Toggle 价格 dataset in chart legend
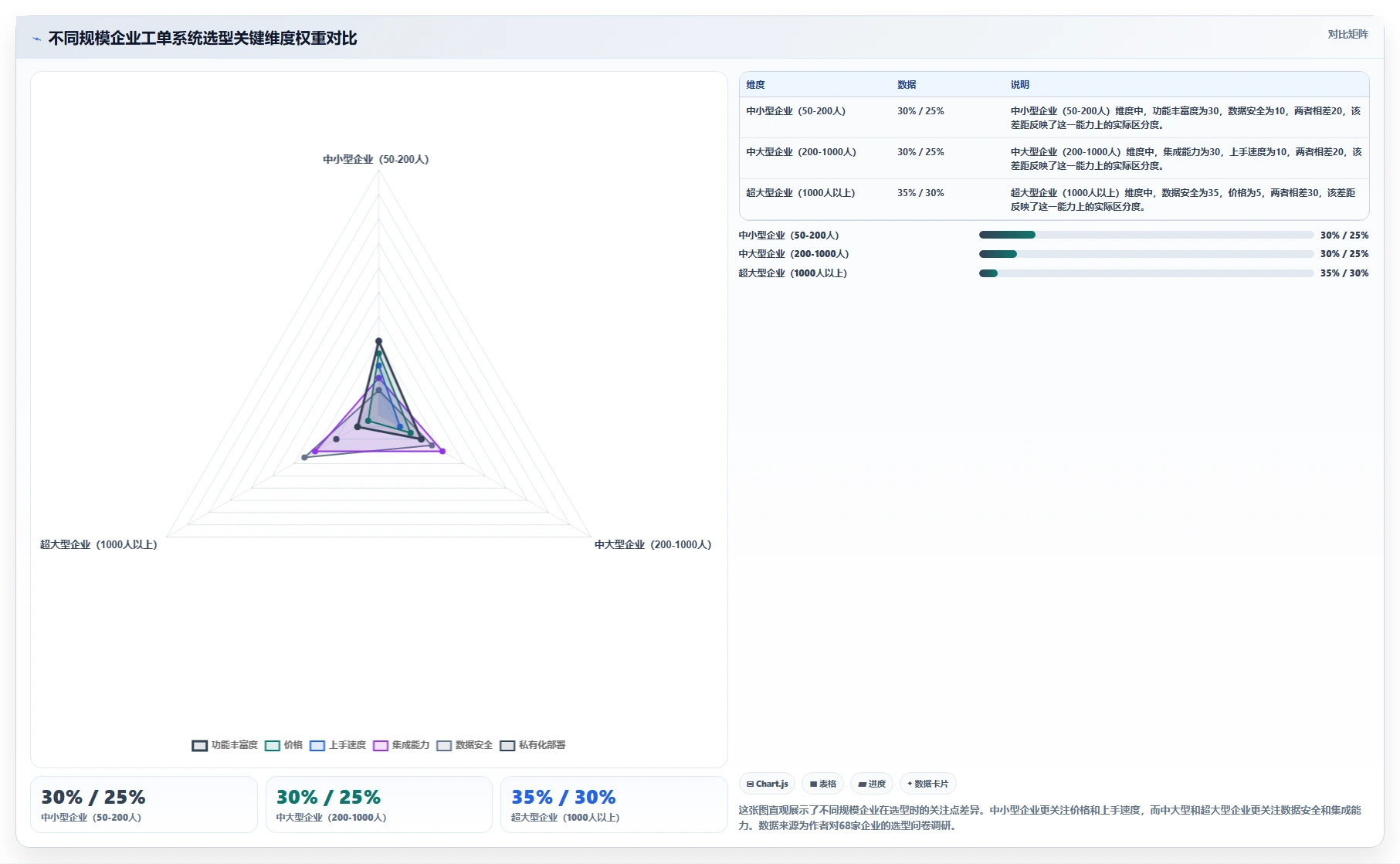1400x864 pixels. tap(283, 745)
